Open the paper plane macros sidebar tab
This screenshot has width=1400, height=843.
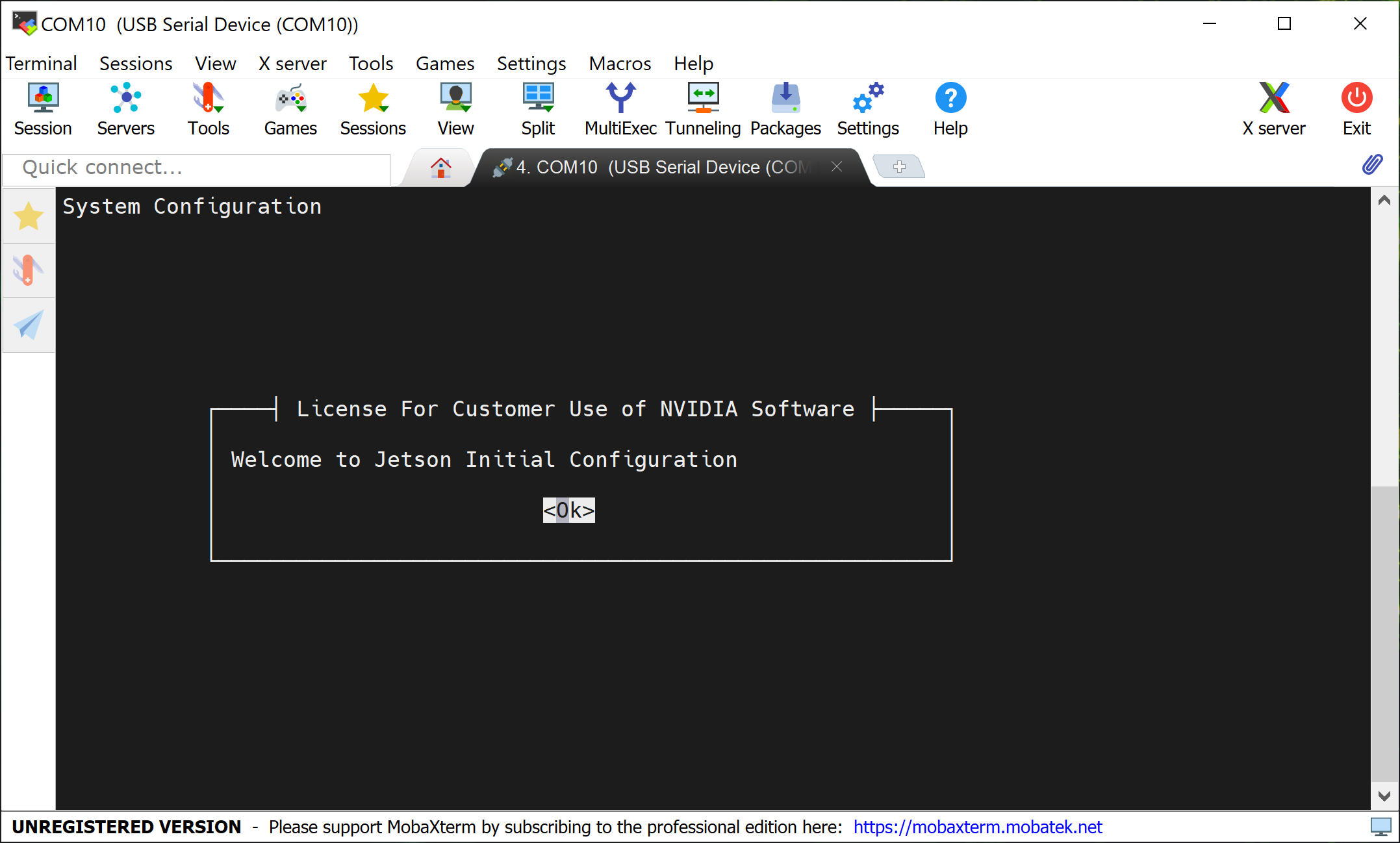tap(29, 325)
